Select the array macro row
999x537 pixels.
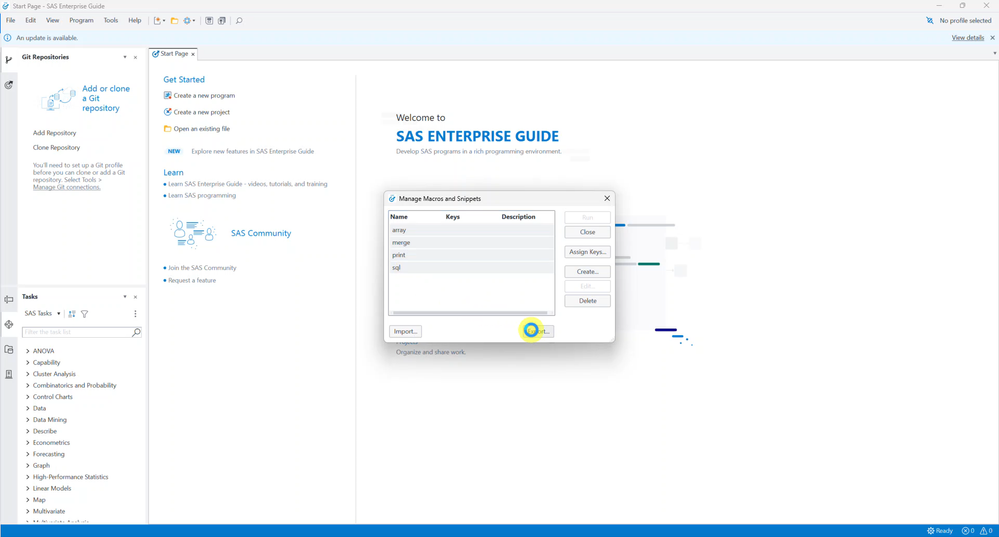tap(471, 230)
